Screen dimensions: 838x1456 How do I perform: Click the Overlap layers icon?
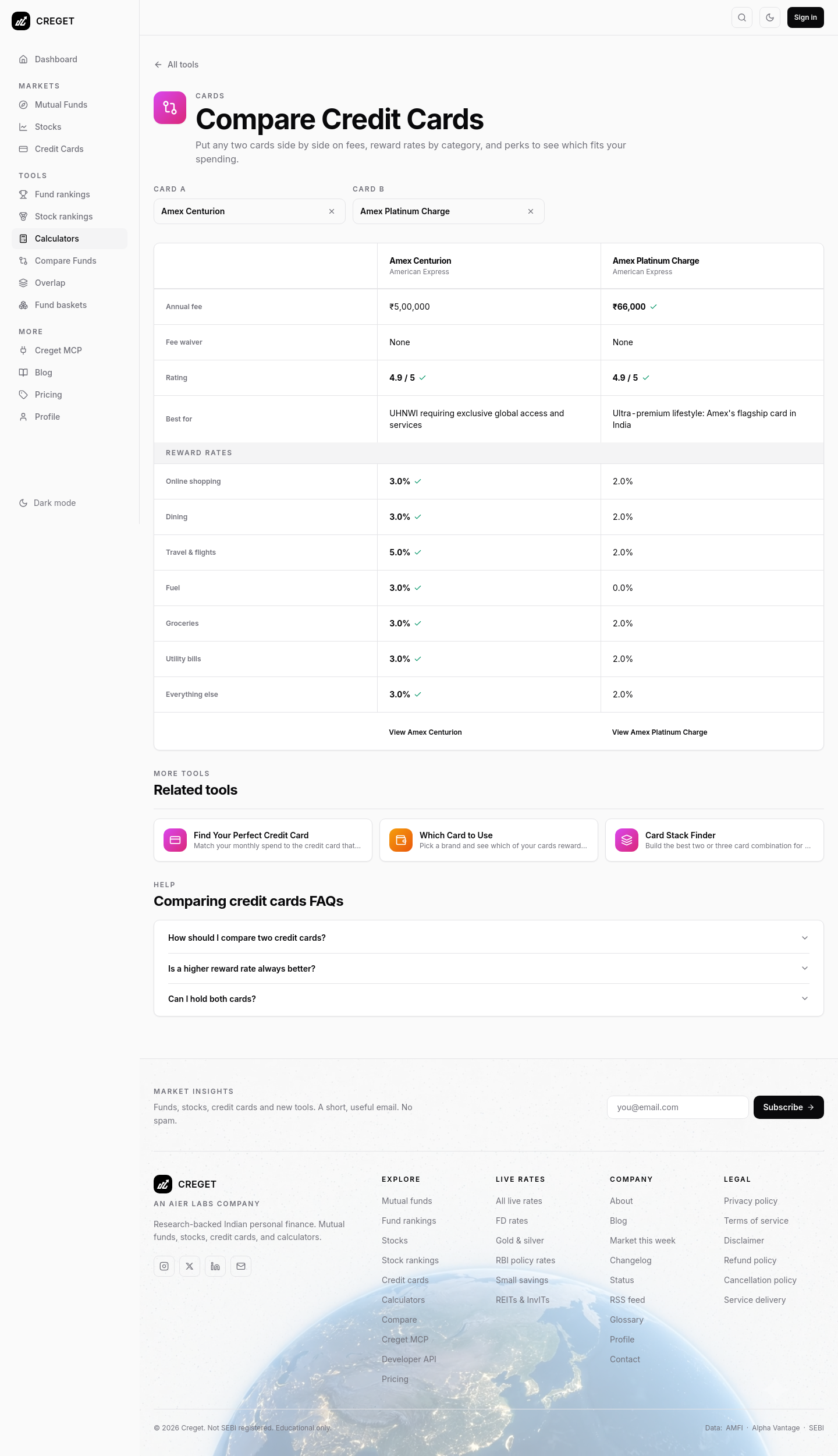23,283
